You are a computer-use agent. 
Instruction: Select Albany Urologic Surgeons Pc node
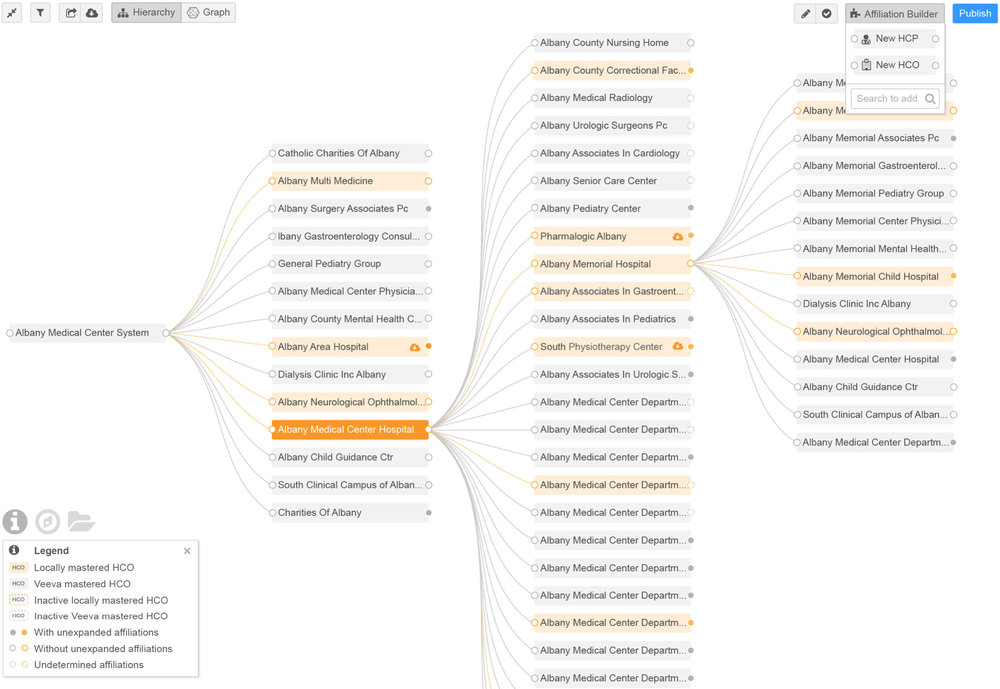pyautogui.click(x=613, y=126)
